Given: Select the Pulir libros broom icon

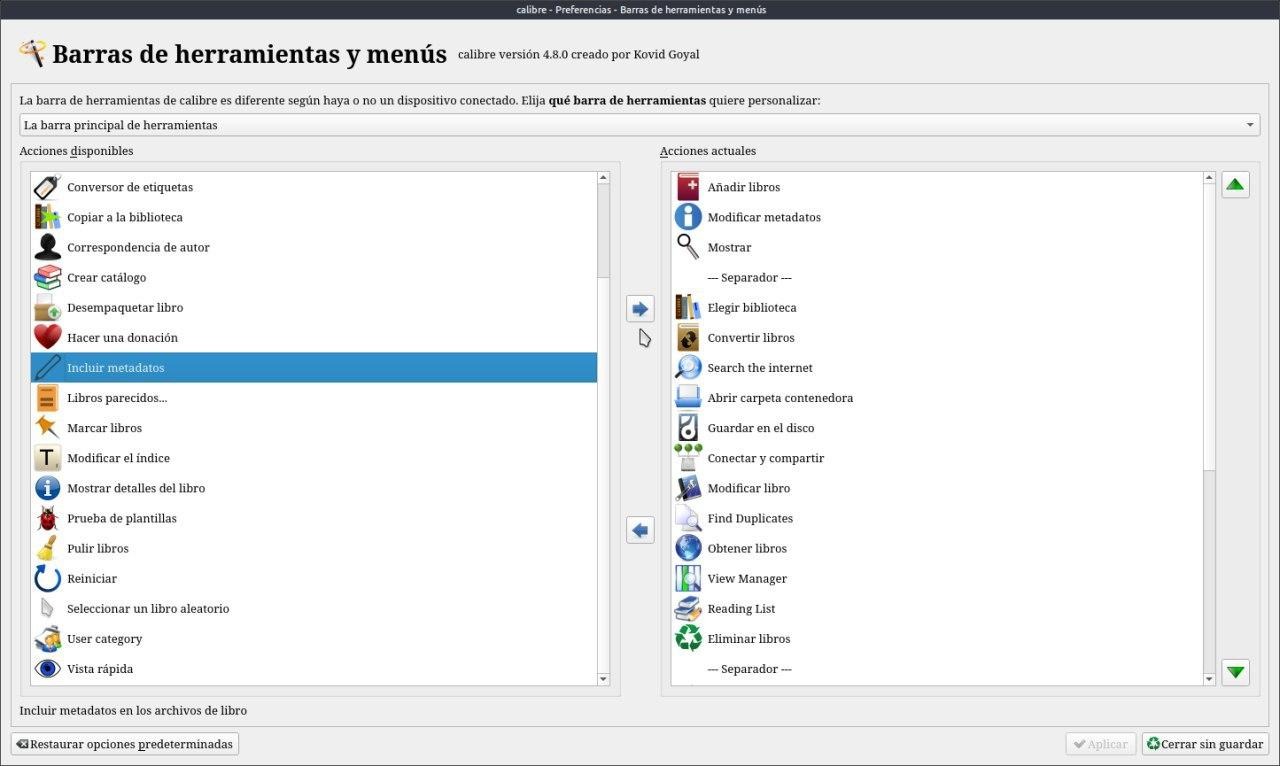Looking at the screenshot, I should tap(47, 548).
